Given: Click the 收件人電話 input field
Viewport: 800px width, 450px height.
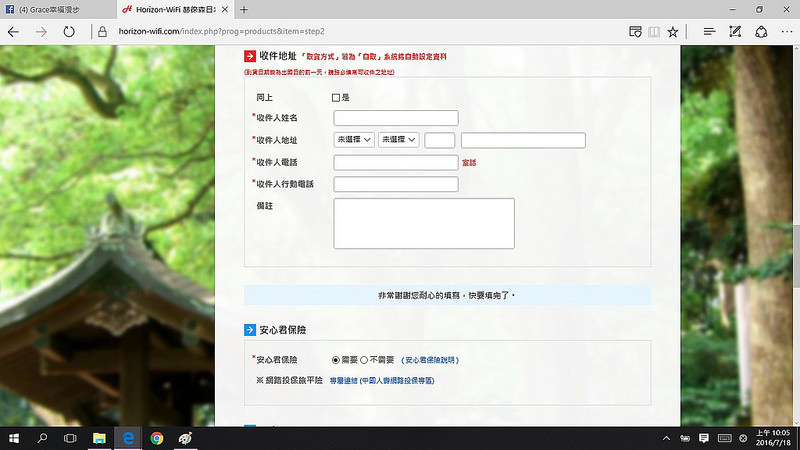Looking at the screenshot, I should [396, 162].
